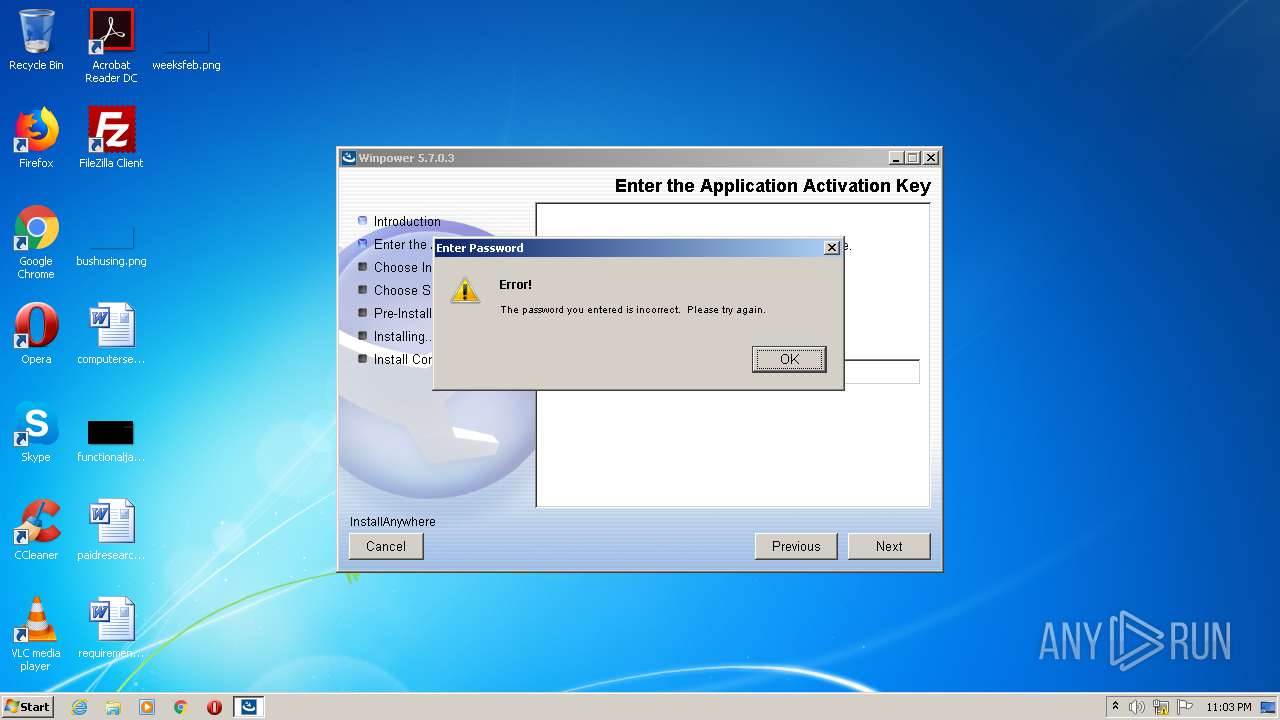Select the functionalja... desktop file

pyautogui.click(x=111, y=440)
